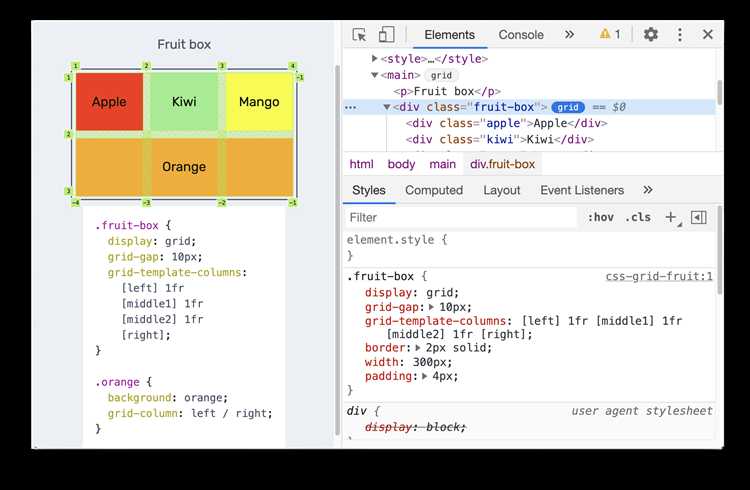This screenshot has width=750, height=490.
Task: Toggle the grid badge on fruit-box div
Action: coord(568,107)
